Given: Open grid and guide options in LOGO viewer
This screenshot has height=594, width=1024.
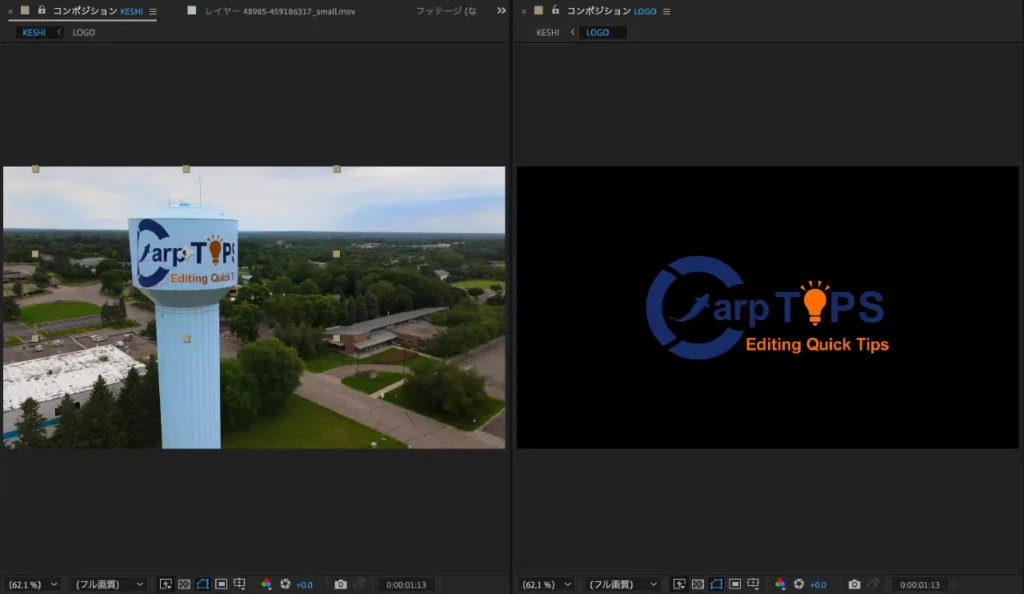Looking at the screenshot, I should pyautogui.click(x=753, y=584).
